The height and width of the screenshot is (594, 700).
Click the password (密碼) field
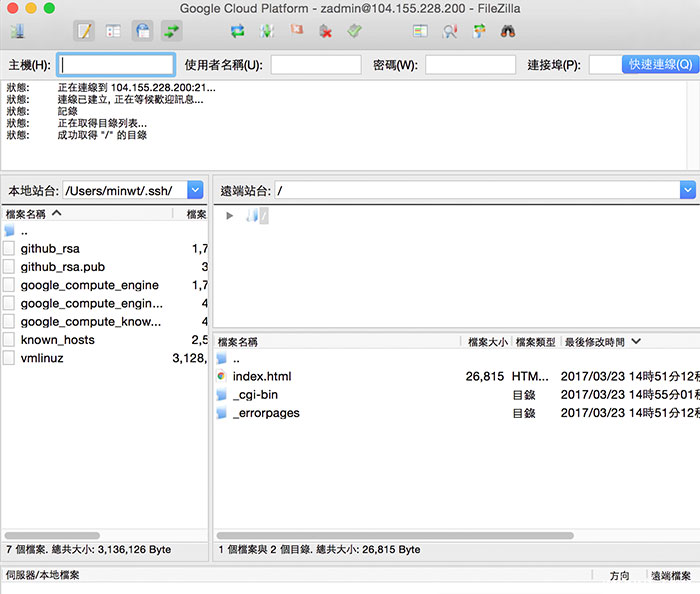[470, 65]
